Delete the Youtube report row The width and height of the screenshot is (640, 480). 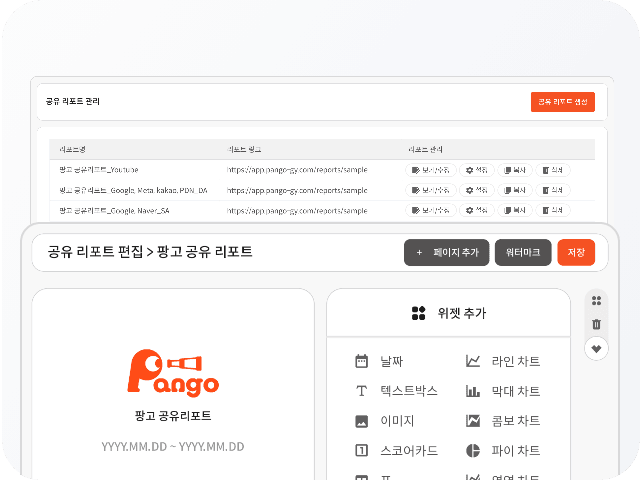[553, 170]
